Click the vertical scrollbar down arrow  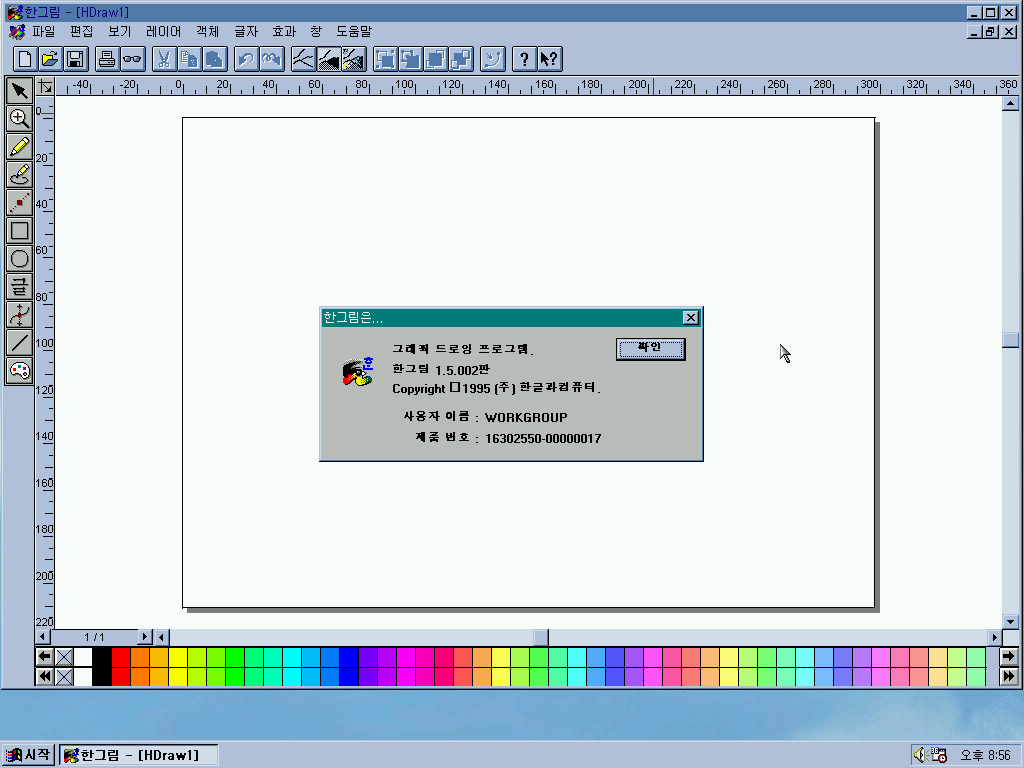(1010, 622)
